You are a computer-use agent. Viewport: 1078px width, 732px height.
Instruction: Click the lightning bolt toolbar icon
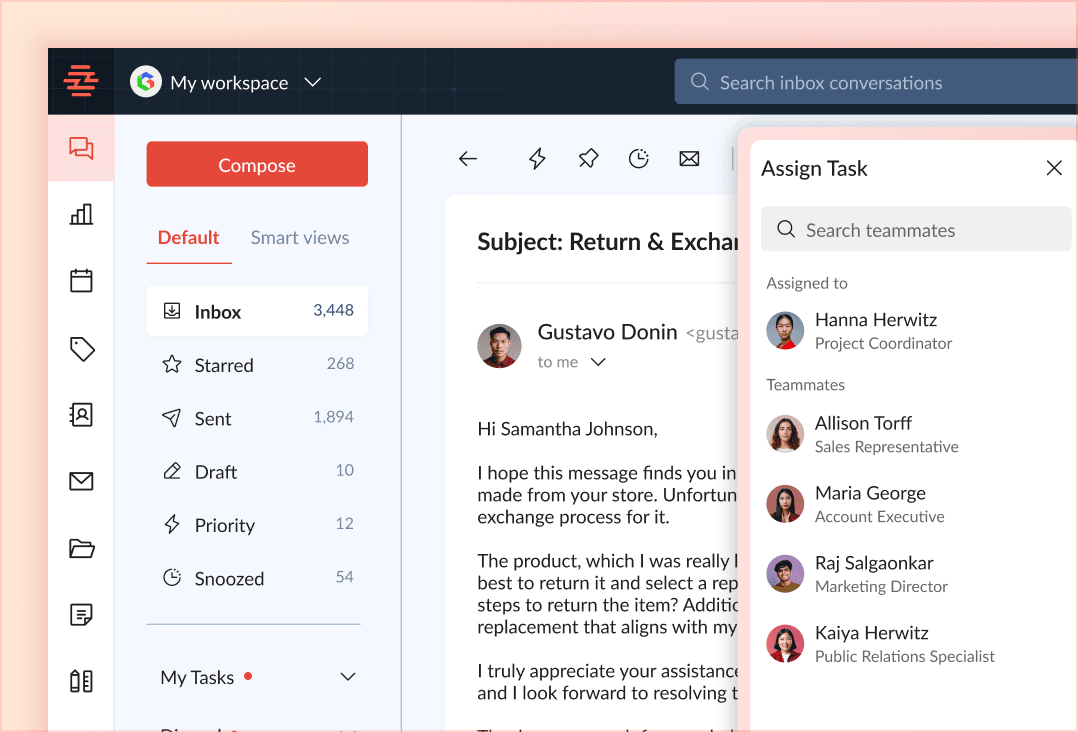537,159
